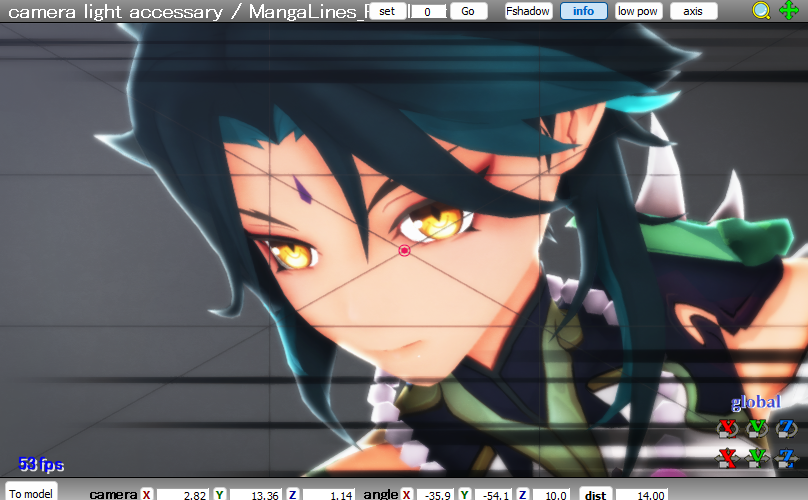The width and height of the screenshot is (808, 500).
Task: Click the camera Z value field
Action: click(329, 494)
